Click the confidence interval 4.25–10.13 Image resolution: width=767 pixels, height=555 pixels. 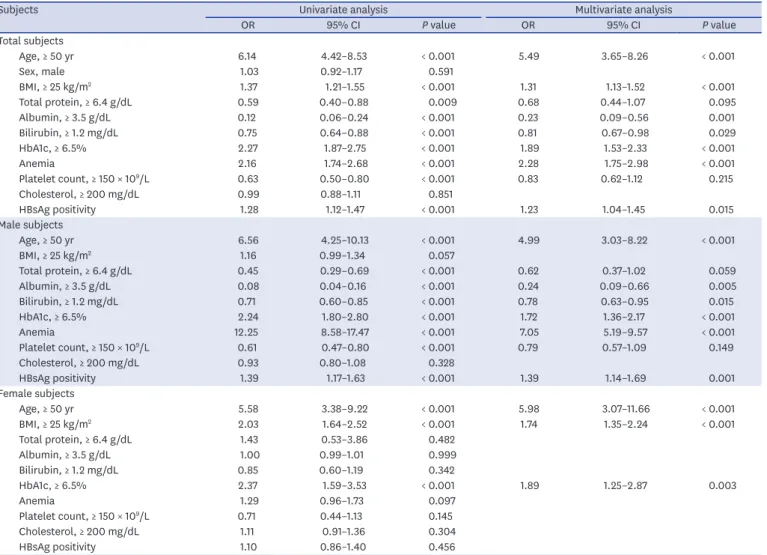coord(345,240)
